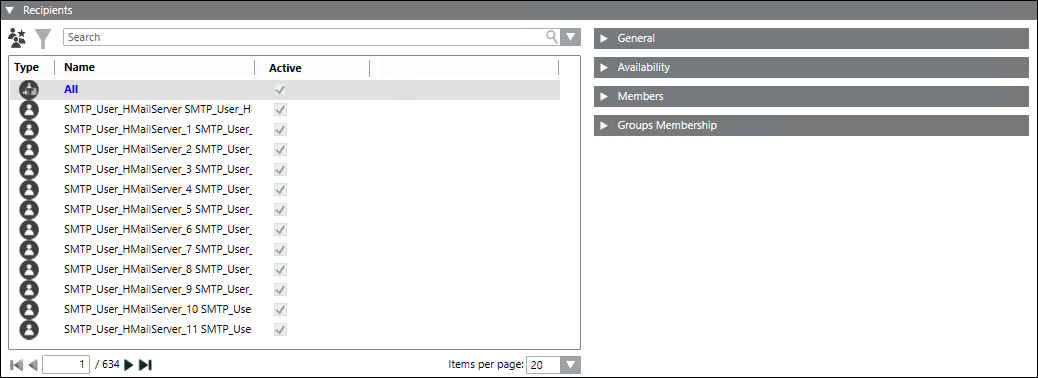The height and width of the screenshot is (378, 1038).
Task: Expand the Groups Membership section
Action: [x=812, y=125]
